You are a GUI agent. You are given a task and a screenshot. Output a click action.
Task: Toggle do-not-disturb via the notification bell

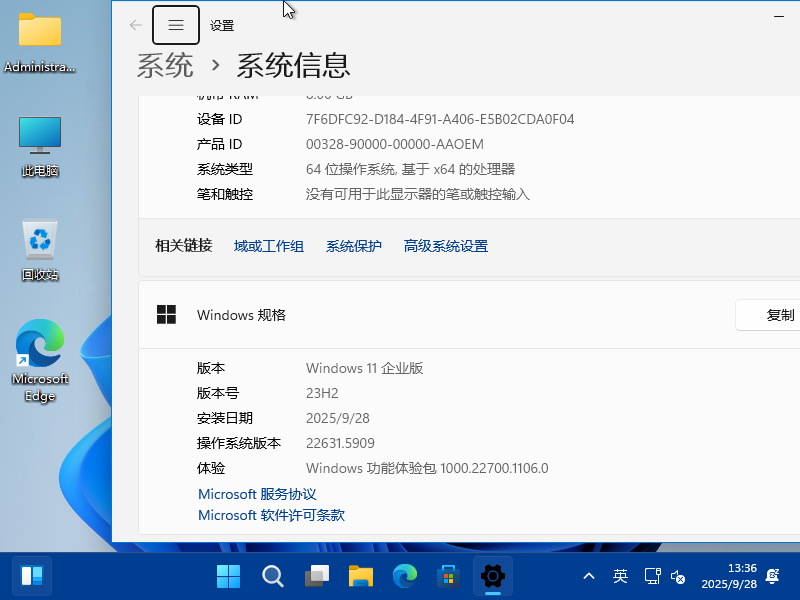770,576
